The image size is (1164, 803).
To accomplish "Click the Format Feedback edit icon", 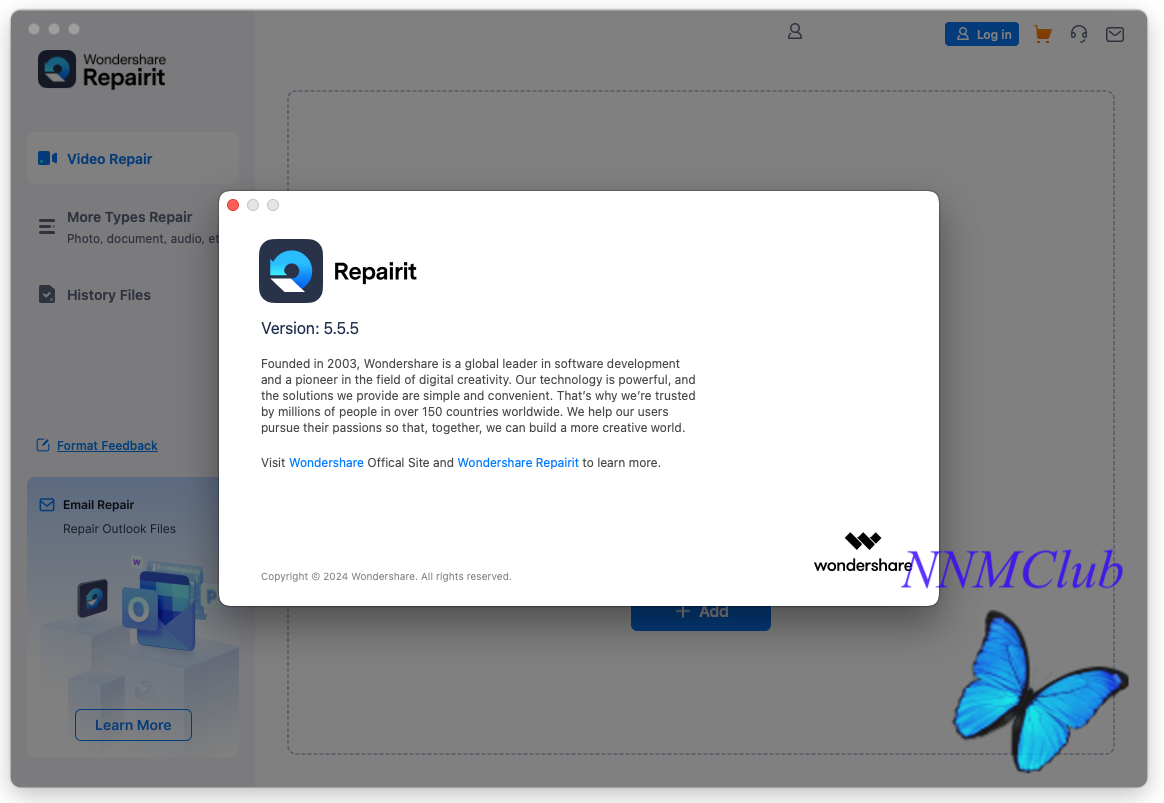I will (x=43, y=445).
